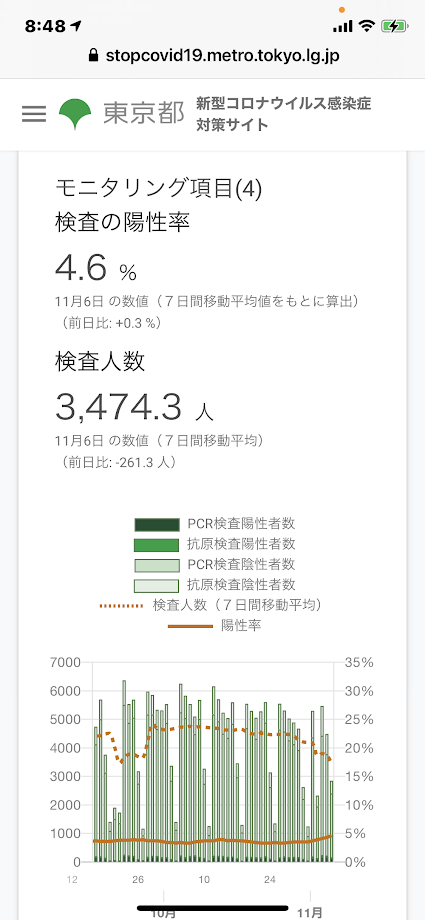The height and width of the screenshot is (920, 425).
Task: Tap the 東京都 site title
Action: pos(144,114)
